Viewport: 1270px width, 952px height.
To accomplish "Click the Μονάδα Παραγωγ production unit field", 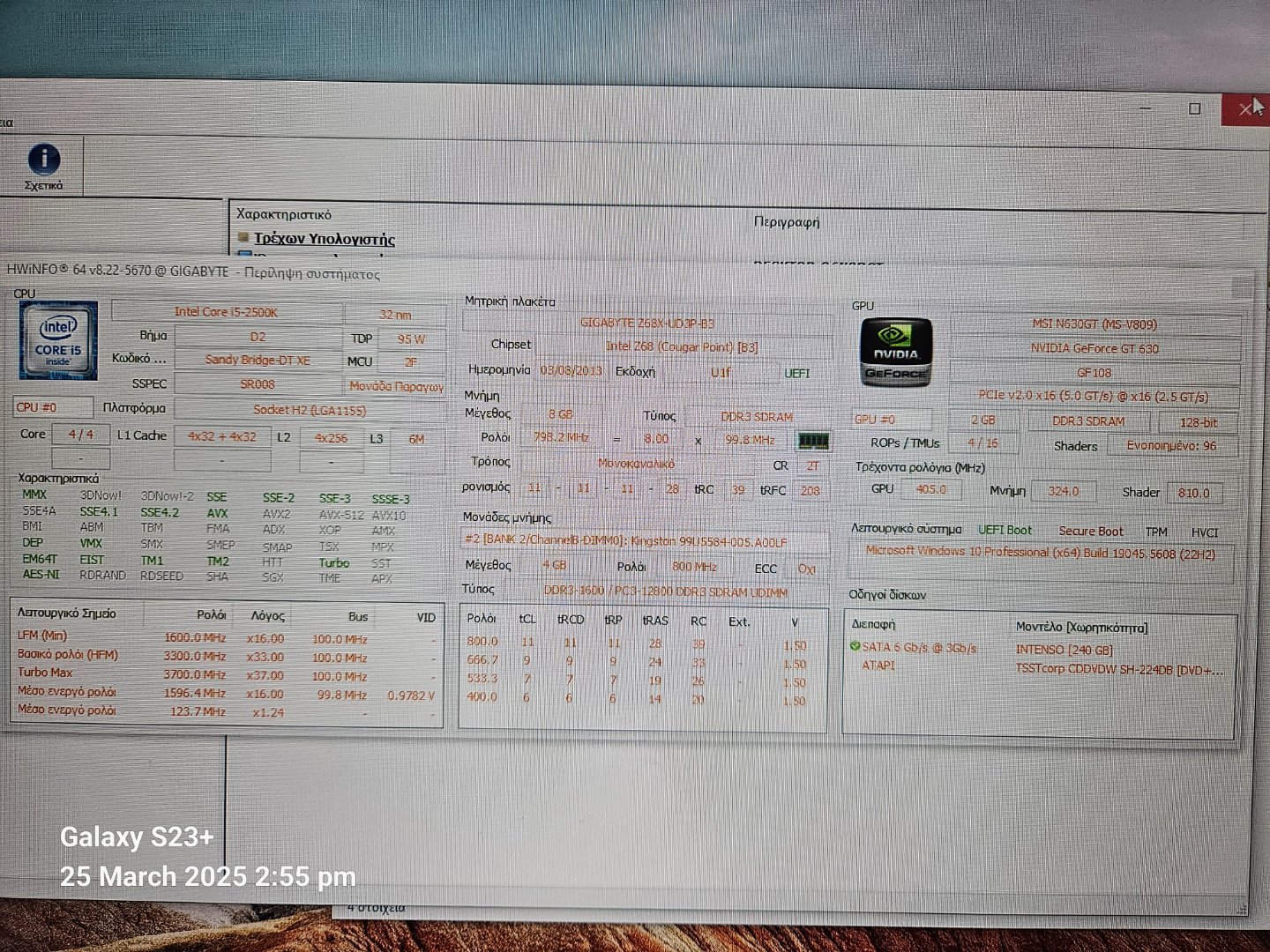I will point(396,386).
